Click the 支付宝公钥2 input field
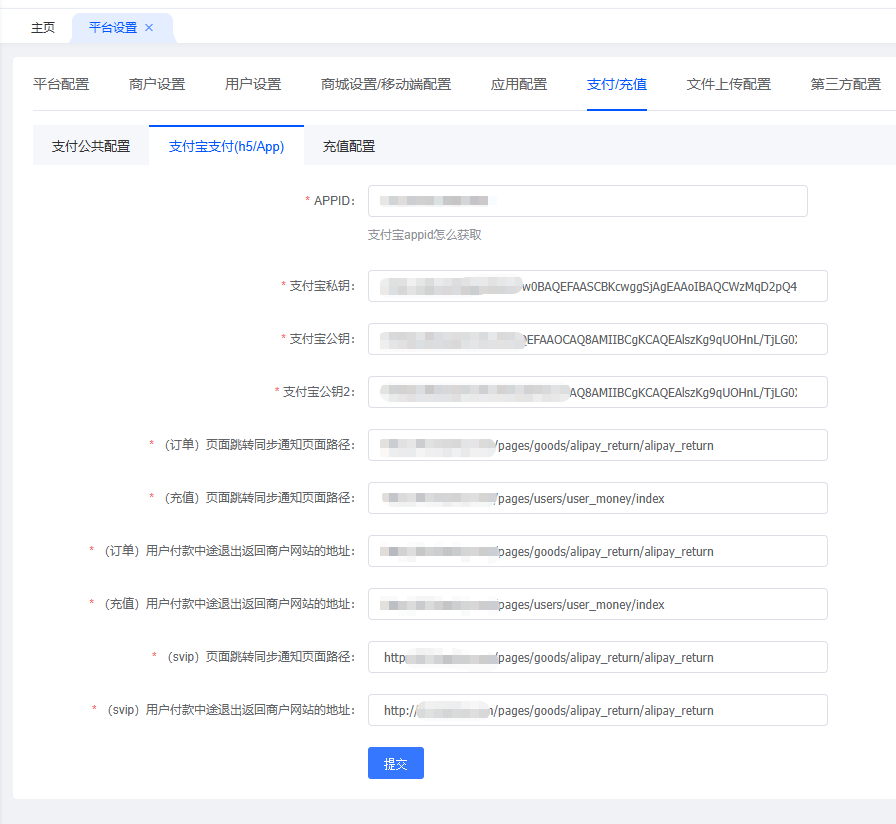The height and width of the screenshot is (824, 896). (x=597, y=392)
